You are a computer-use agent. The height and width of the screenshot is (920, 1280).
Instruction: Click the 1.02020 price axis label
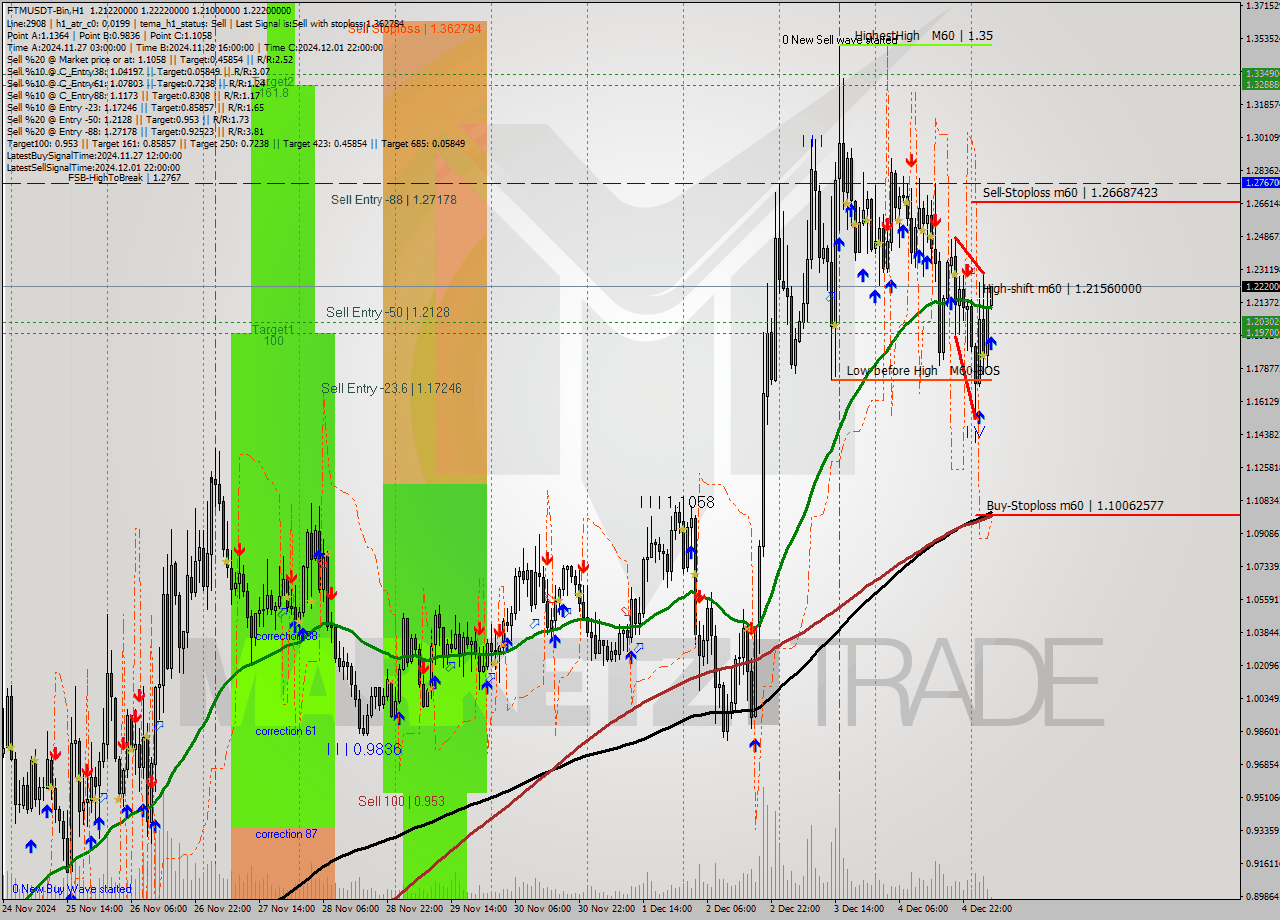coord(1262,665)
